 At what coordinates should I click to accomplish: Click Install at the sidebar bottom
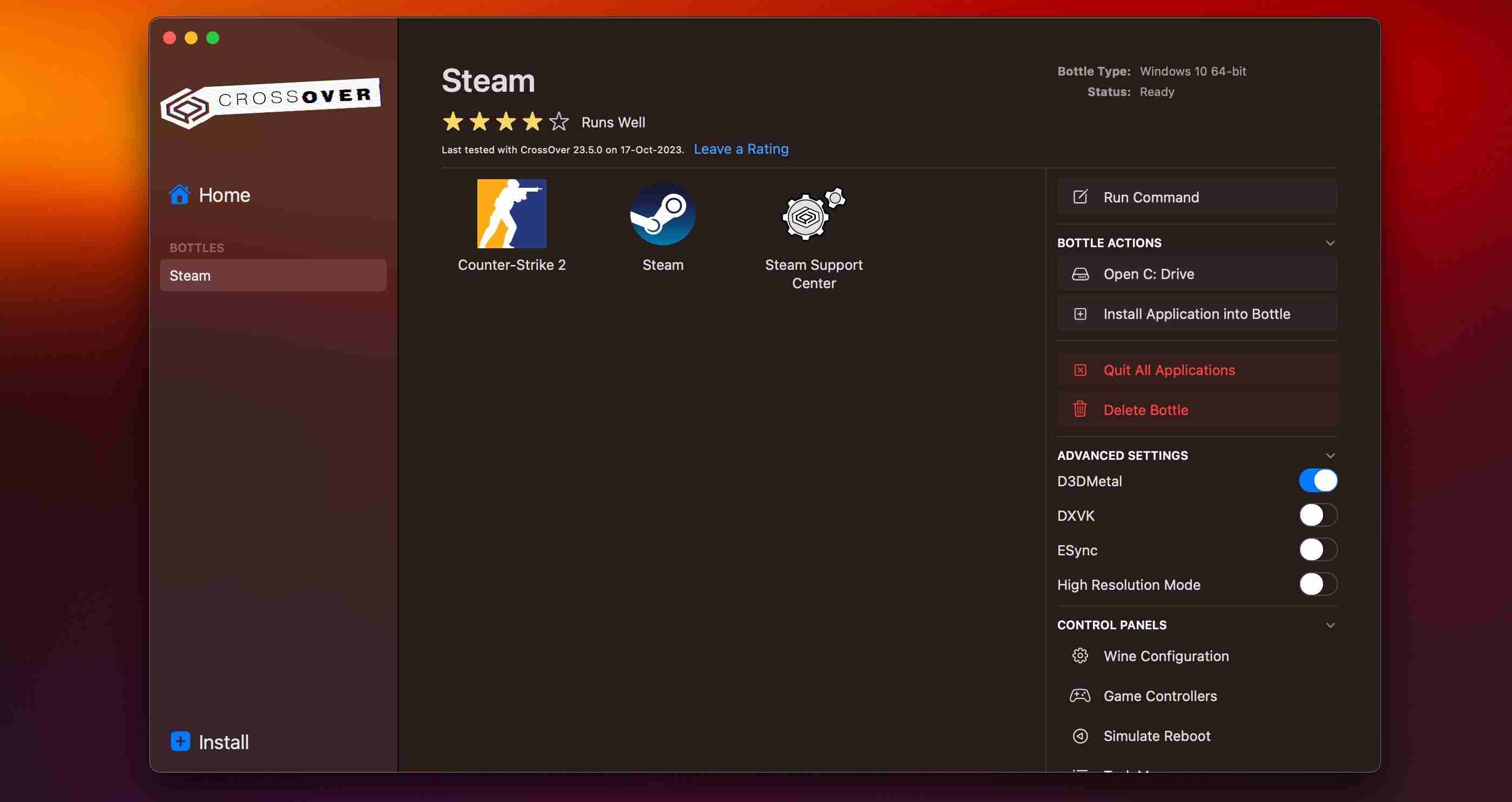[x=210, y=742]
